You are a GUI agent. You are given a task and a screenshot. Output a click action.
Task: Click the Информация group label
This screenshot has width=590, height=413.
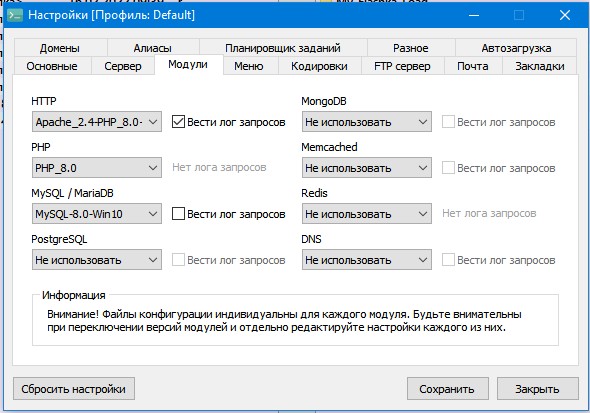point(74,295)
